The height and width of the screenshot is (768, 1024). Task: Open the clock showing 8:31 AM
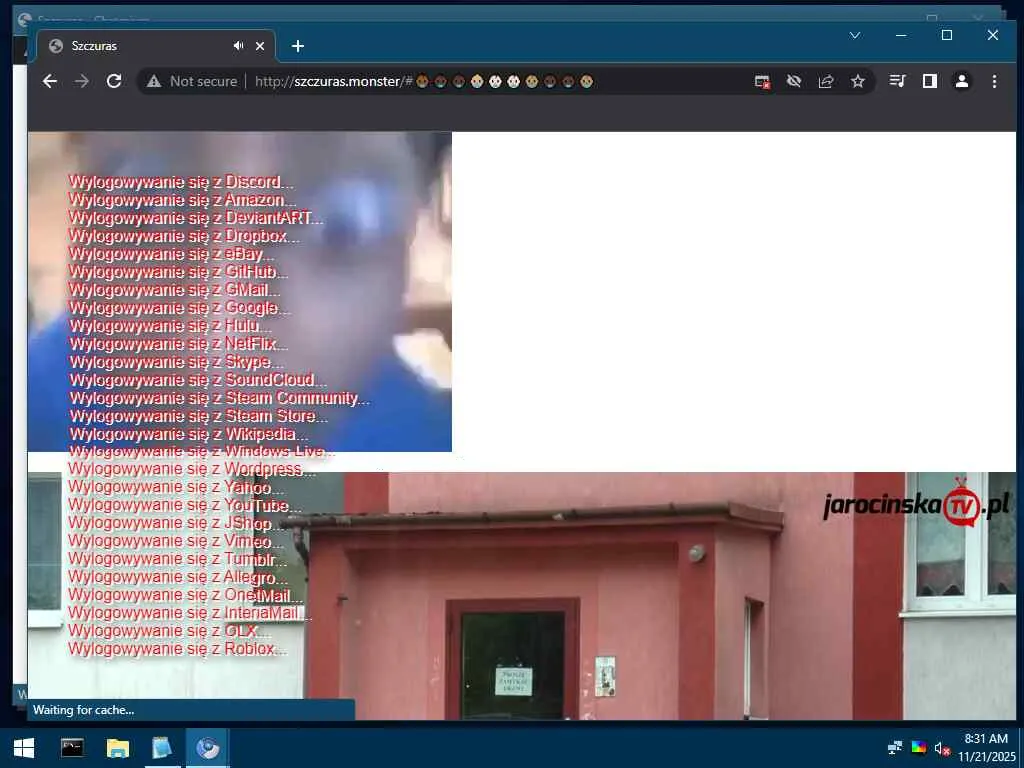click(986, 747)
